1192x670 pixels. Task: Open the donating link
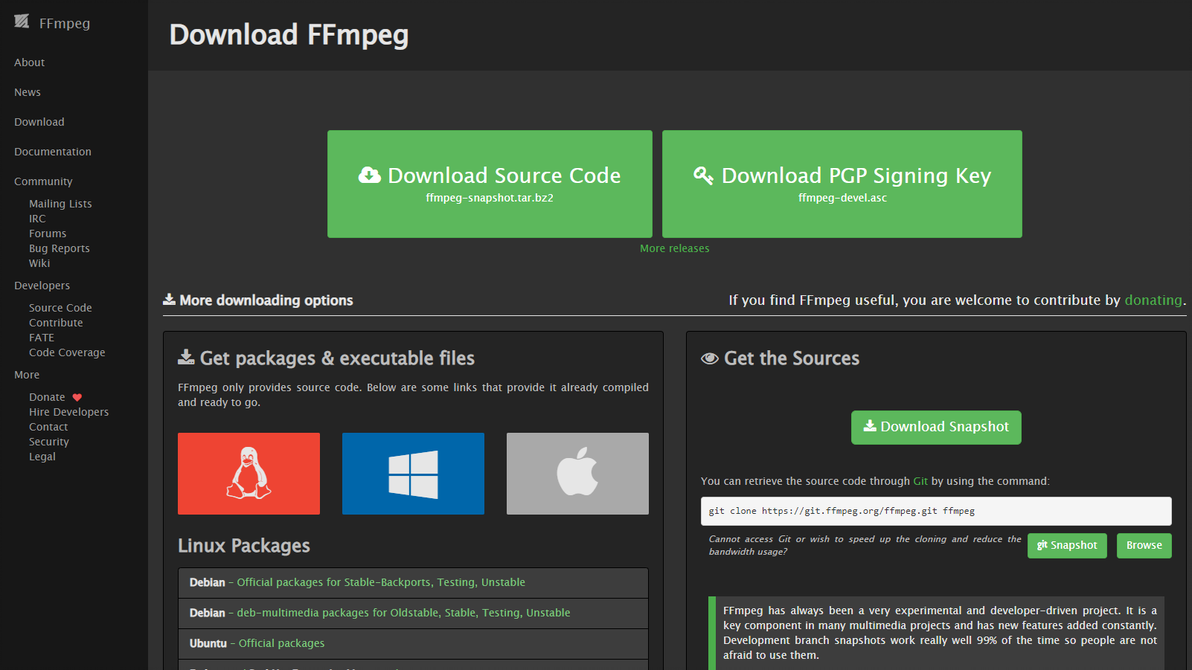tap(1153, 300)
